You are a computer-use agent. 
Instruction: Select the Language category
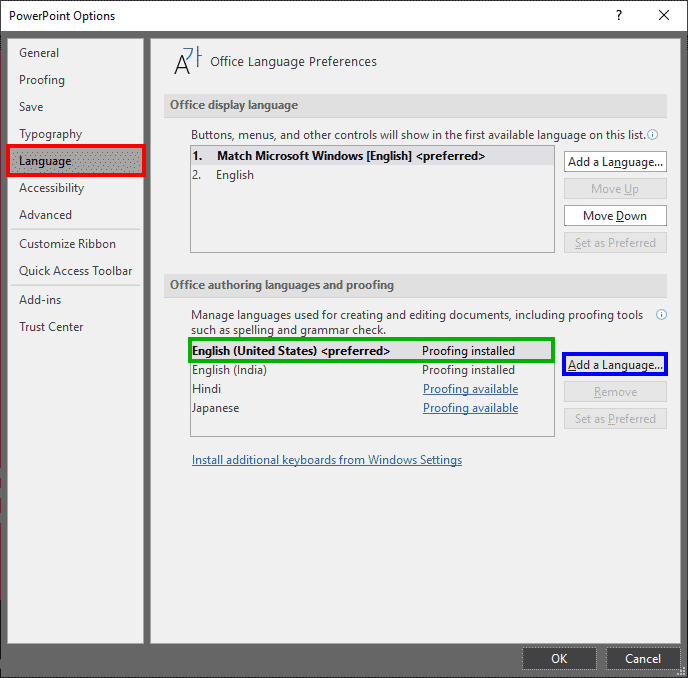click(x=75, y=161)
